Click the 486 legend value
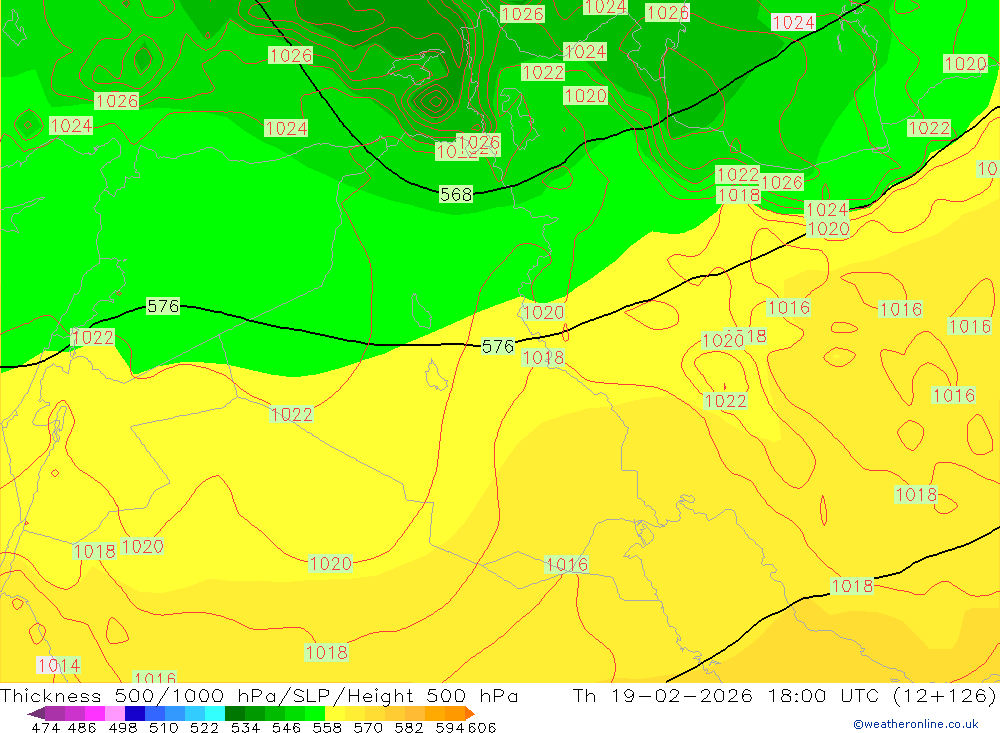 pyautogui.click(x=82, y=728)
